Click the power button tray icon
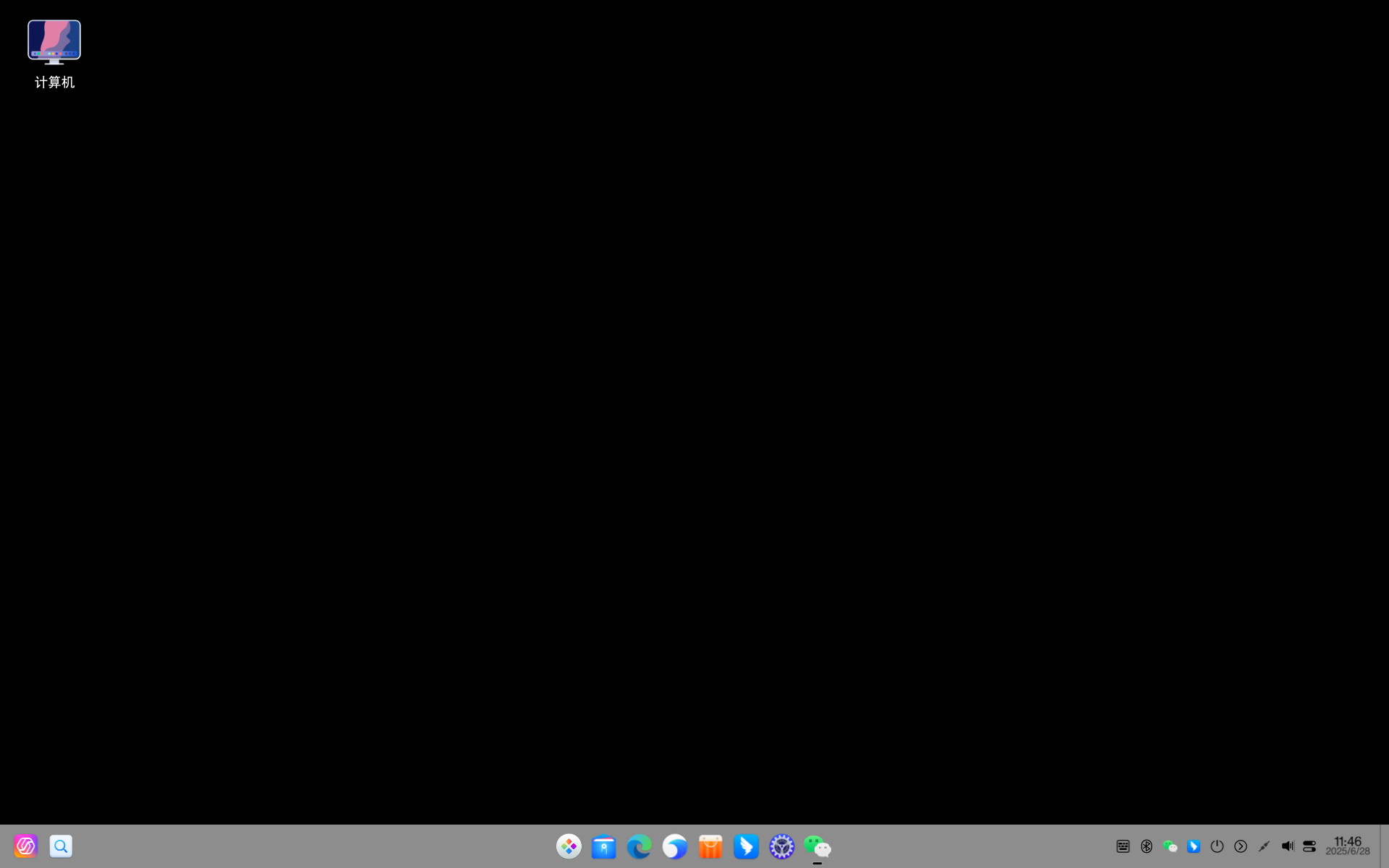 point(1217,846)
